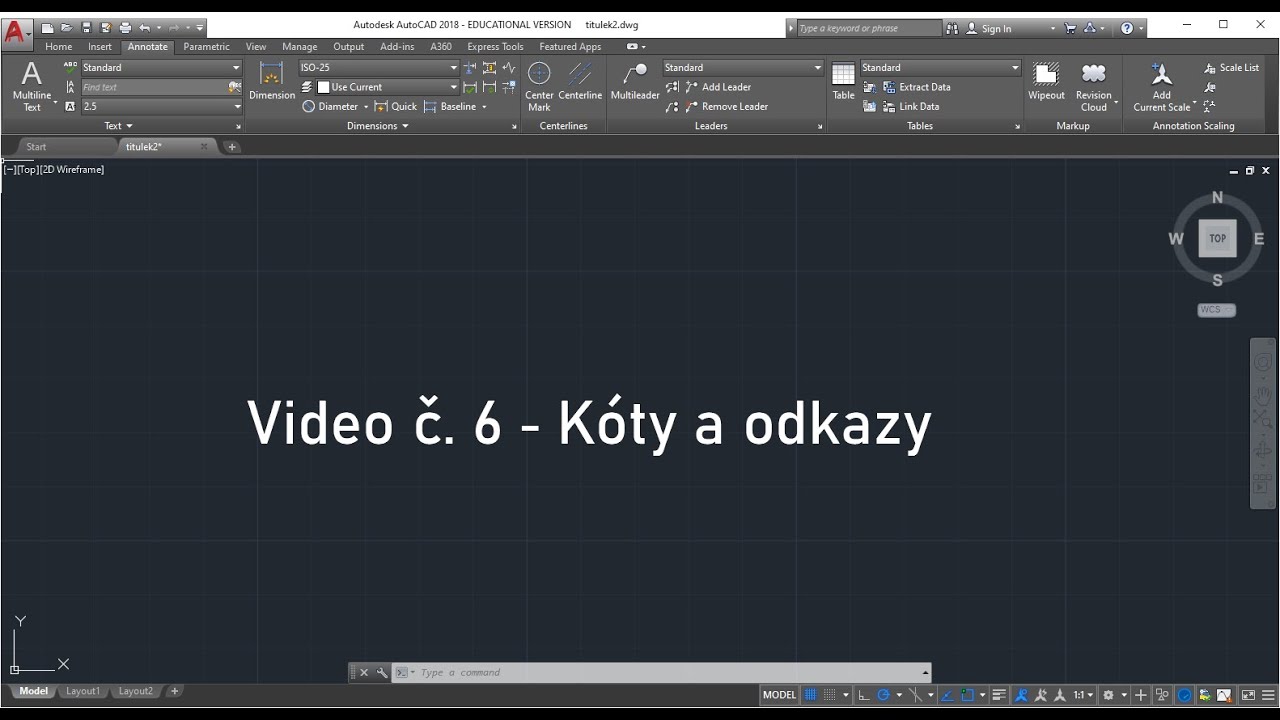Screen dimensions: 1280x720
Task: Insert a Table
Action: (x=844, y=80)
